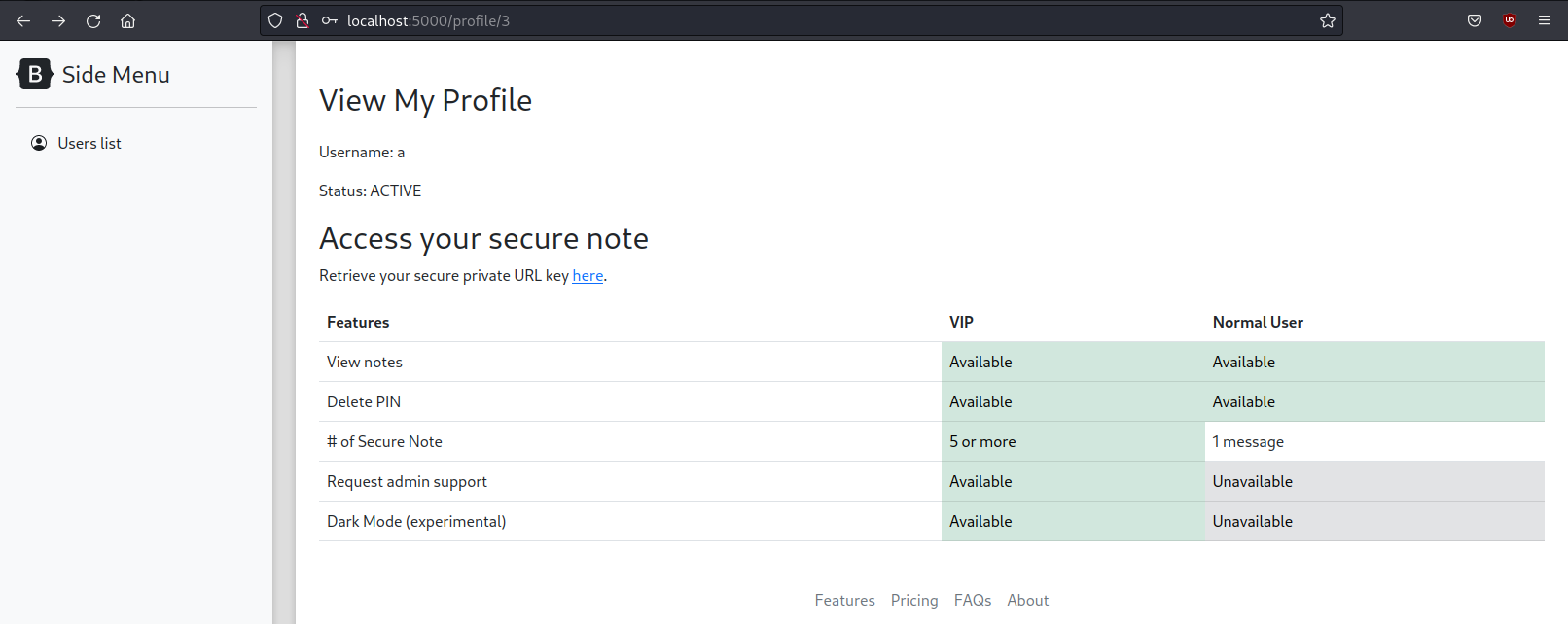Image resolution: width=1568 pixels, height=624 pixels.
Task: Reload the current page
Action: (x=93, y=20)
